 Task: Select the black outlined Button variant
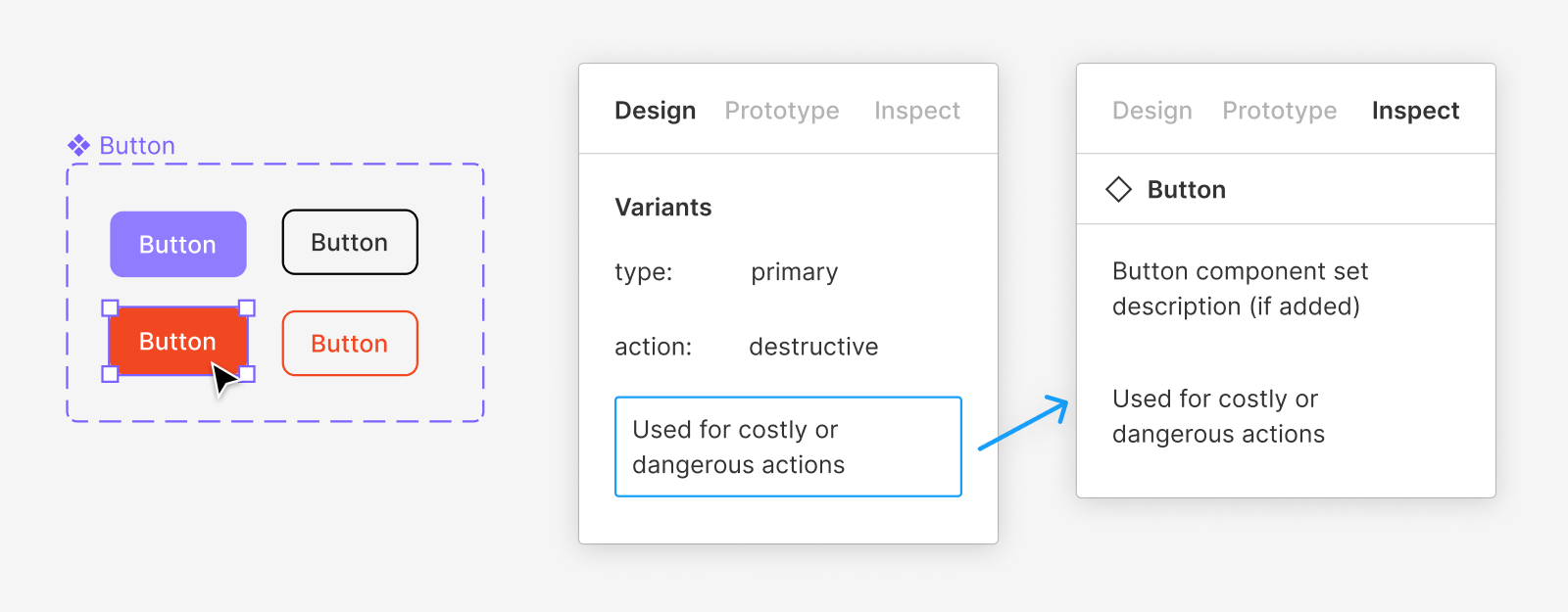[x=350, y=242]
